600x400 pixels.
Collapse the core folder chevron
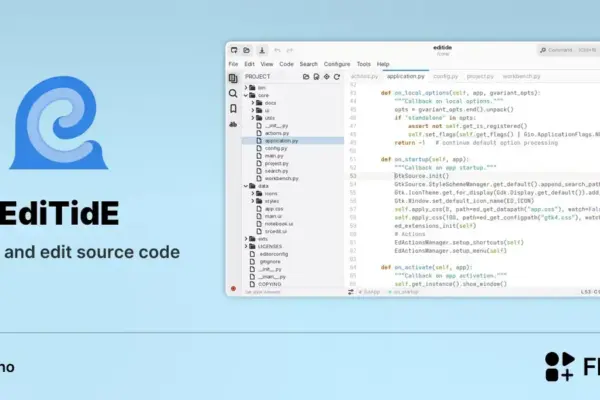pos(246,95)
